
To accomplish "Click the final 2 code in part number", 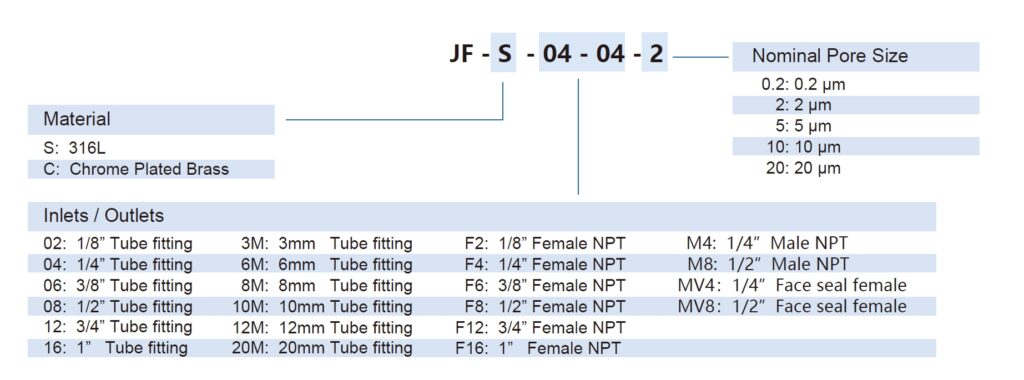I will pos(655,52).
